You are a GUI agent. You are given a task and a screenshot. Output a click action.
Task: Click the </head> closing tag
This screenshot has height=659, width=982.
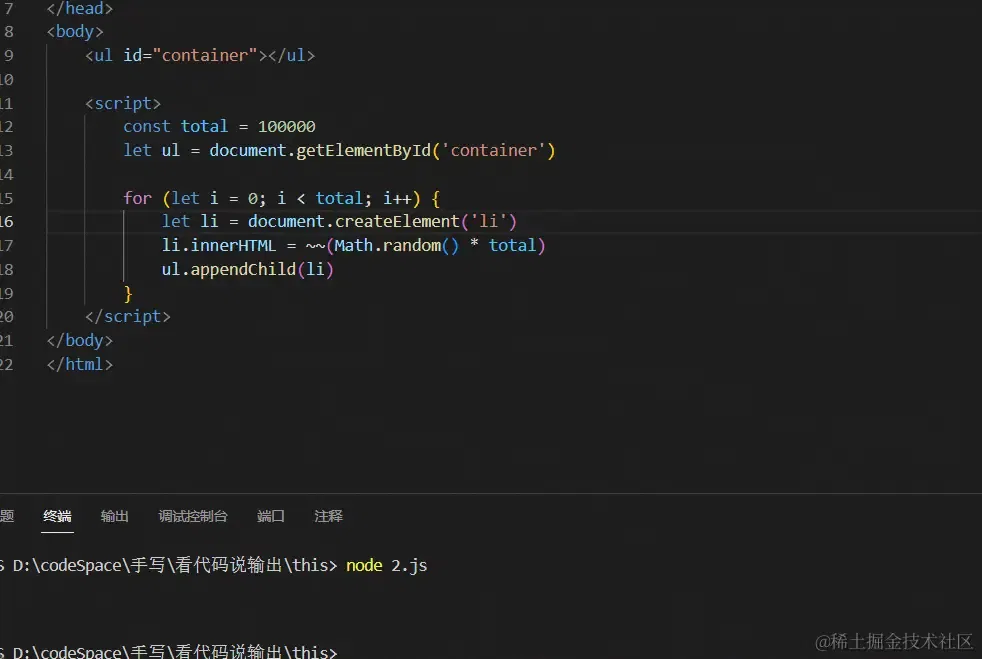pos(80,8)
